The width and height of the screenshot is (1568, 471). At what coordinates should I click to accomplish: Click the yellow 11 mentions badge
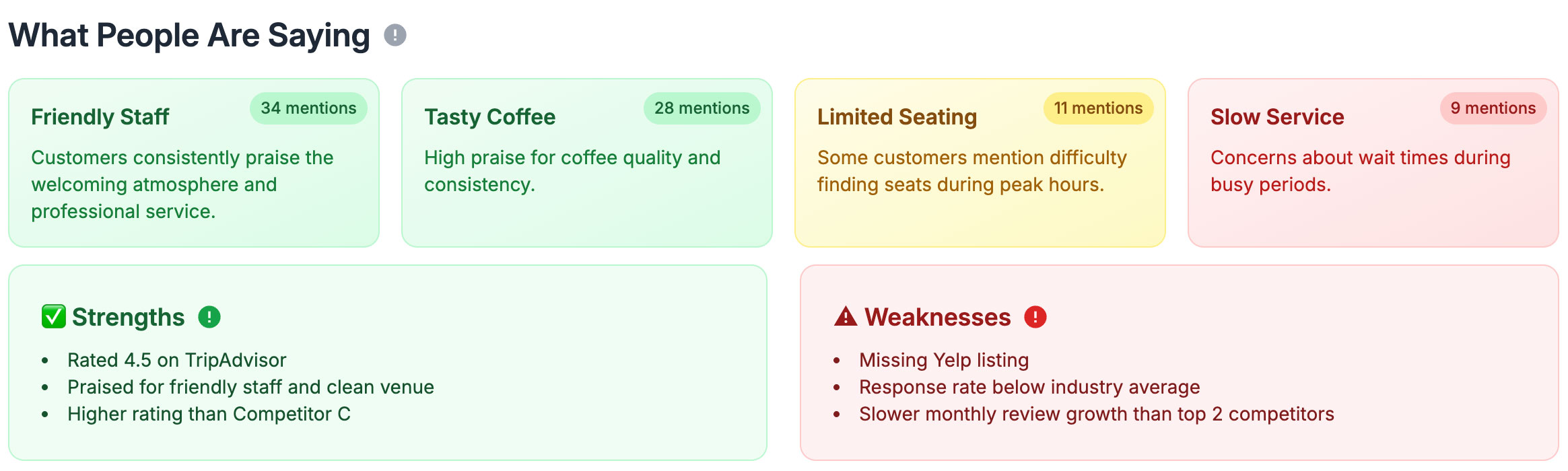[x=1098, y=108]
